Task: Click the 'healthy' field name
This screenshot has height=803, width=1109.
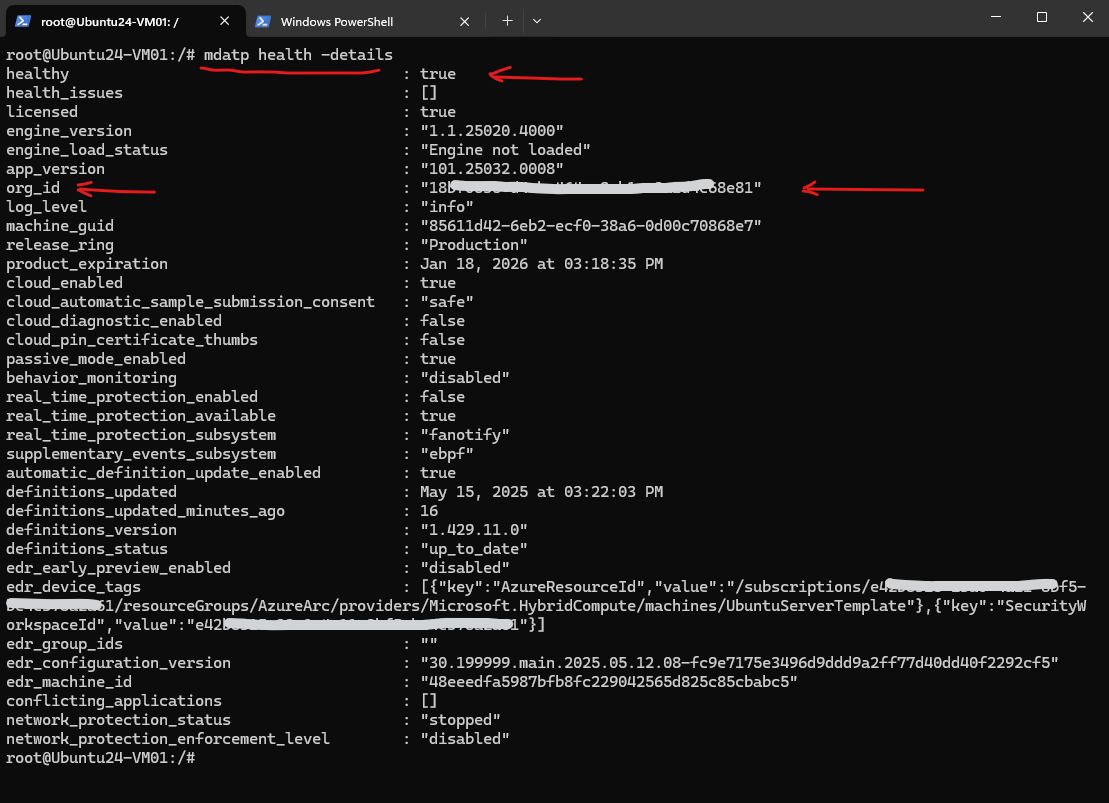Action: pos(37,74)
